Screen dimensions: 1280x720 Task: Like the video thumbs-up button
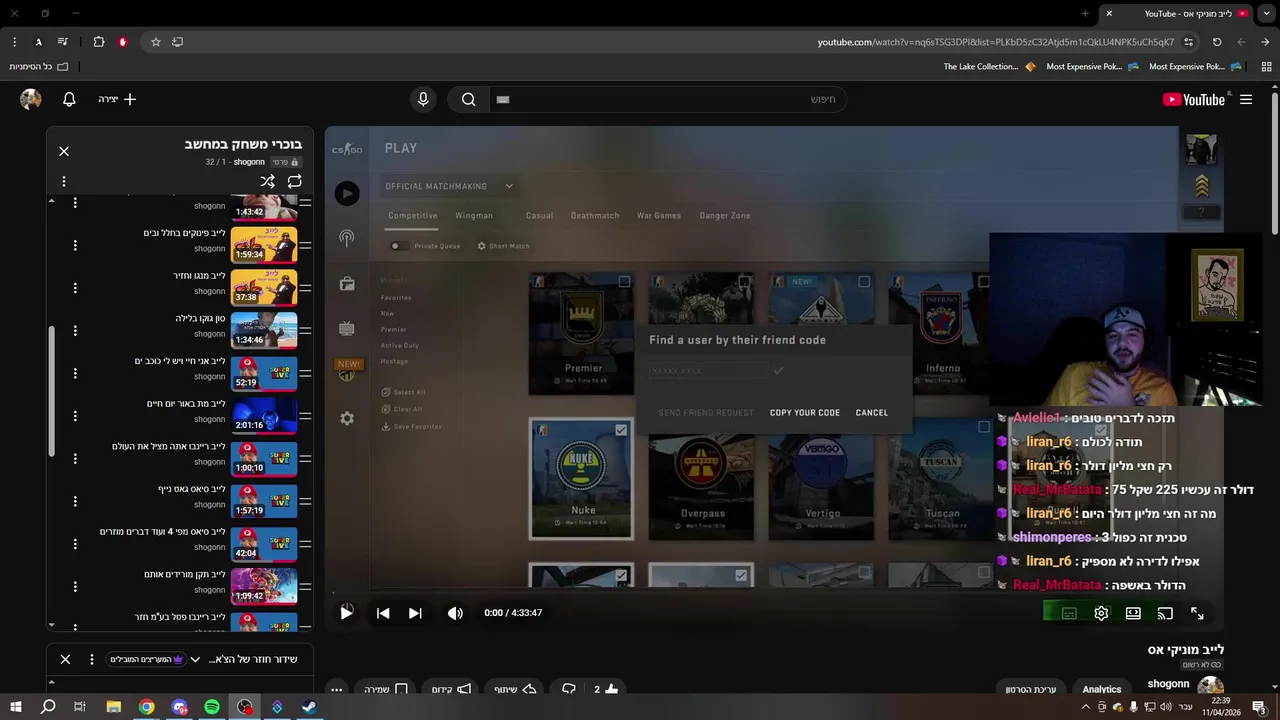605,689
